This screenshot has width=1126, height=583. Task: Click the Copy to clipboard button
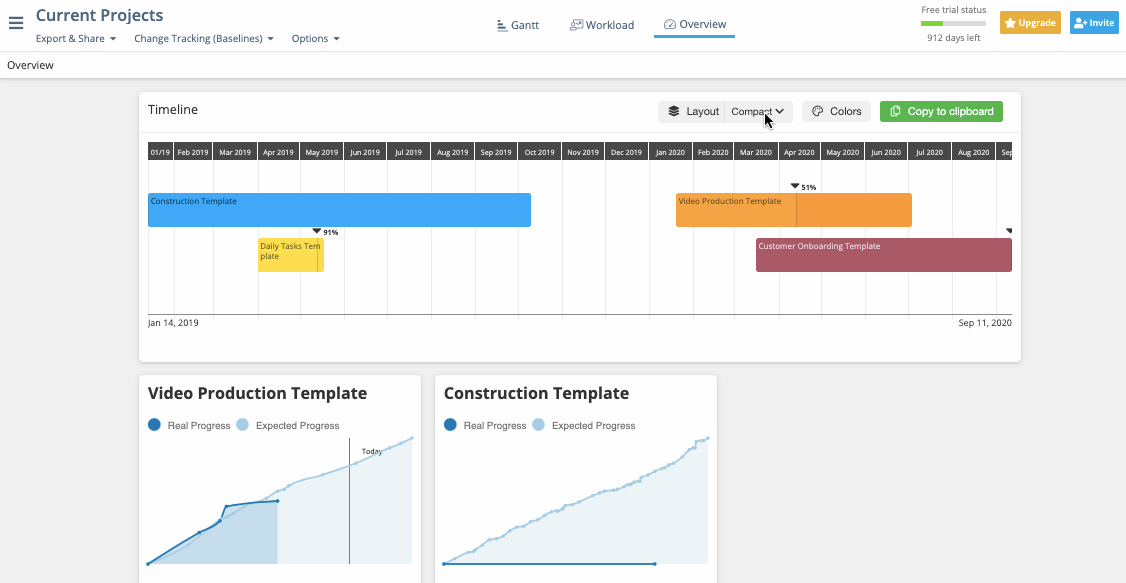click(x=941, y=111)
